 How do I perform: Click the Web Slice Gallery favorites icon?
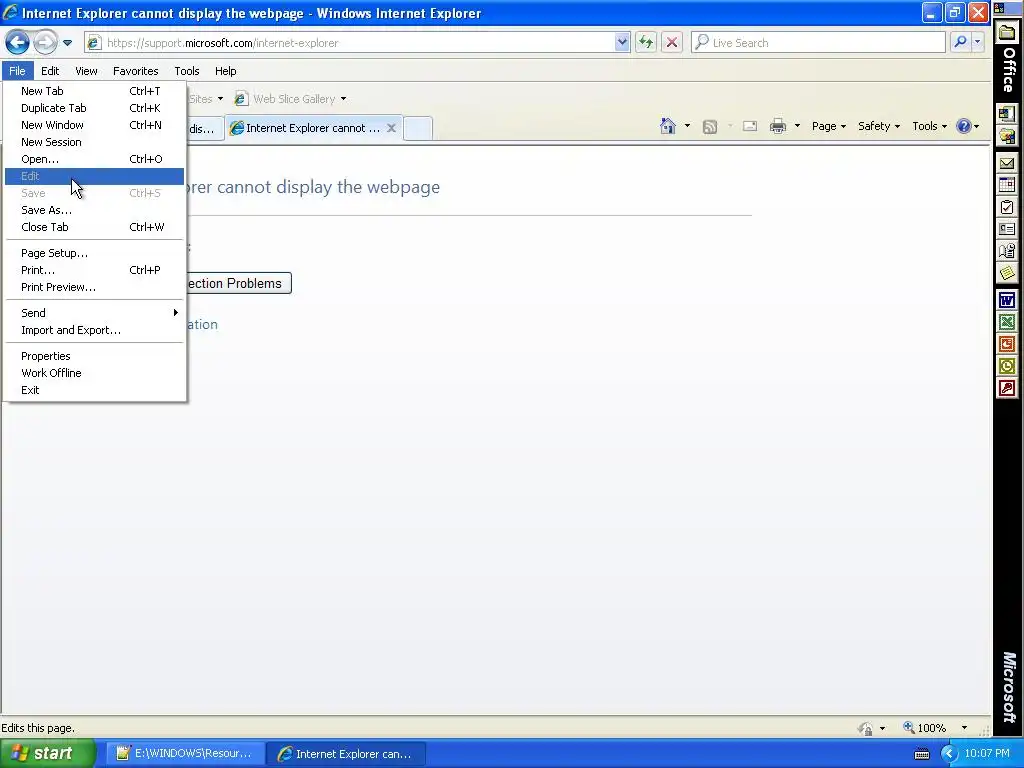[241, 99]
